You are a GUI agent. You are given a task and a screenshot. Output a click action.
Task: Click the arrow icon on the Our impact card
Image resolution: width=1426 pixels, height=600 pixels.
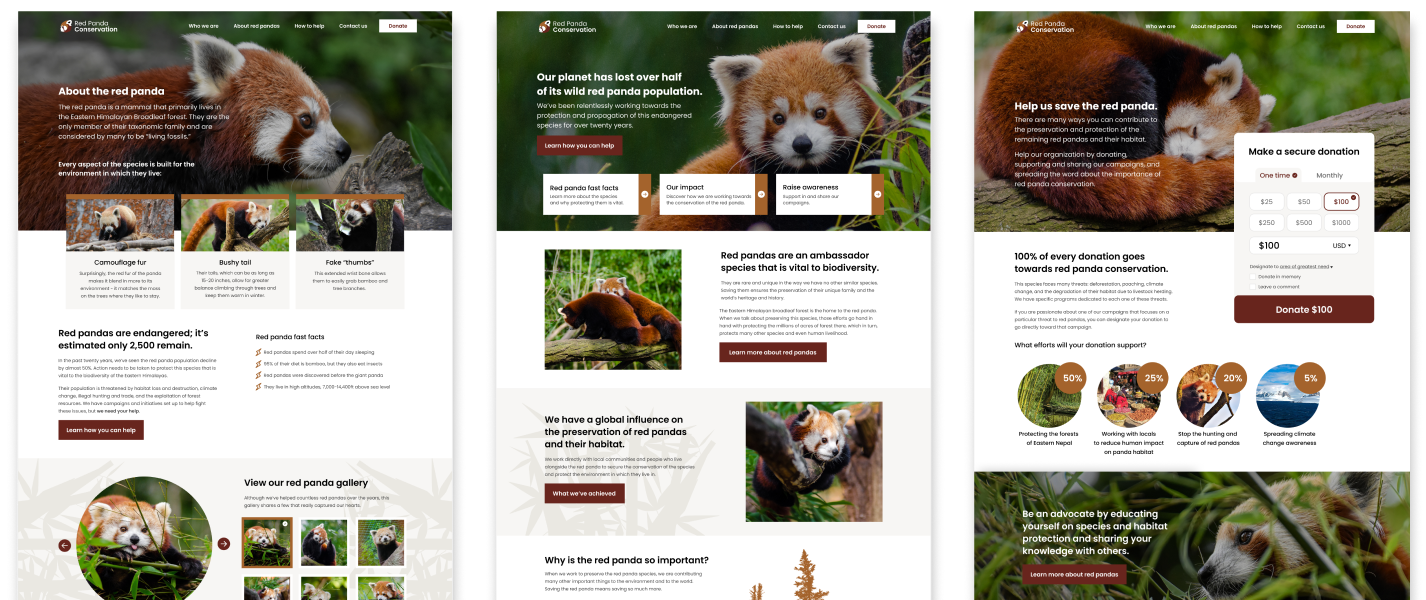[x=761, y=193]
